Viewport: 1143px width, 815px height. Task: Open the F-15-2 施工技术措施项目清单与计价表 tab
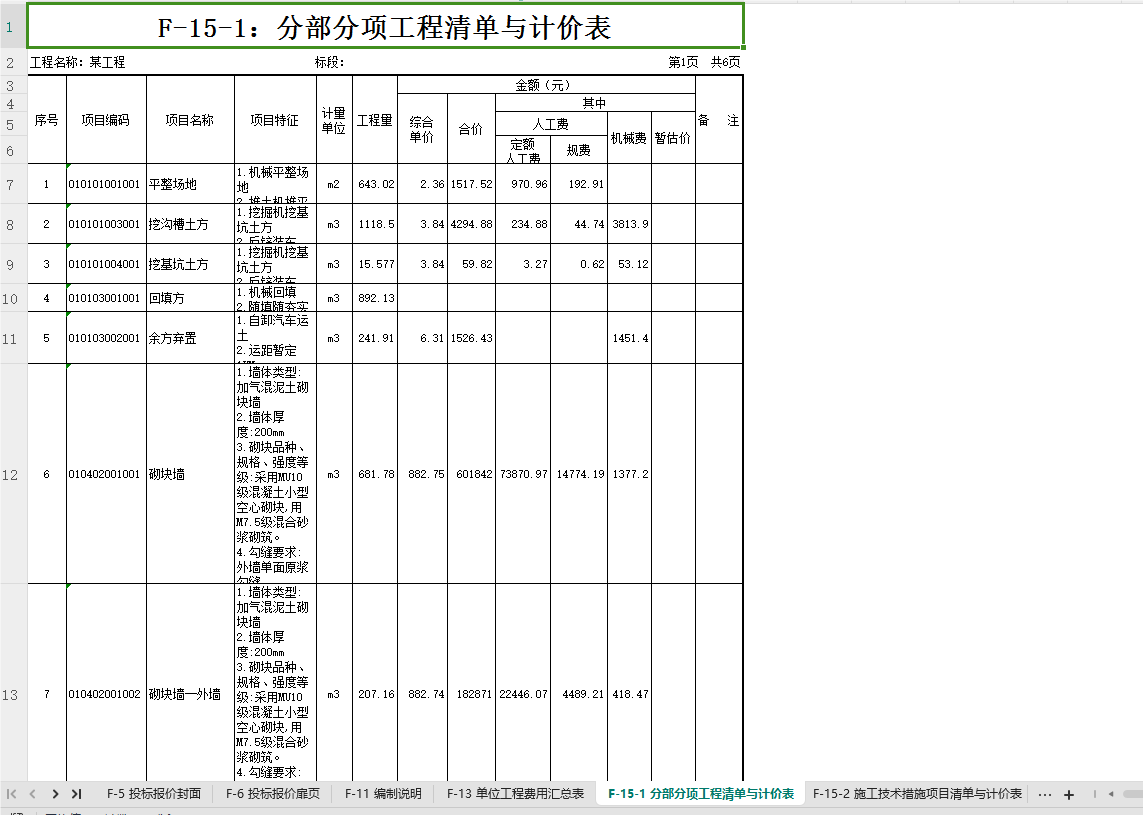tap(917, 794)
